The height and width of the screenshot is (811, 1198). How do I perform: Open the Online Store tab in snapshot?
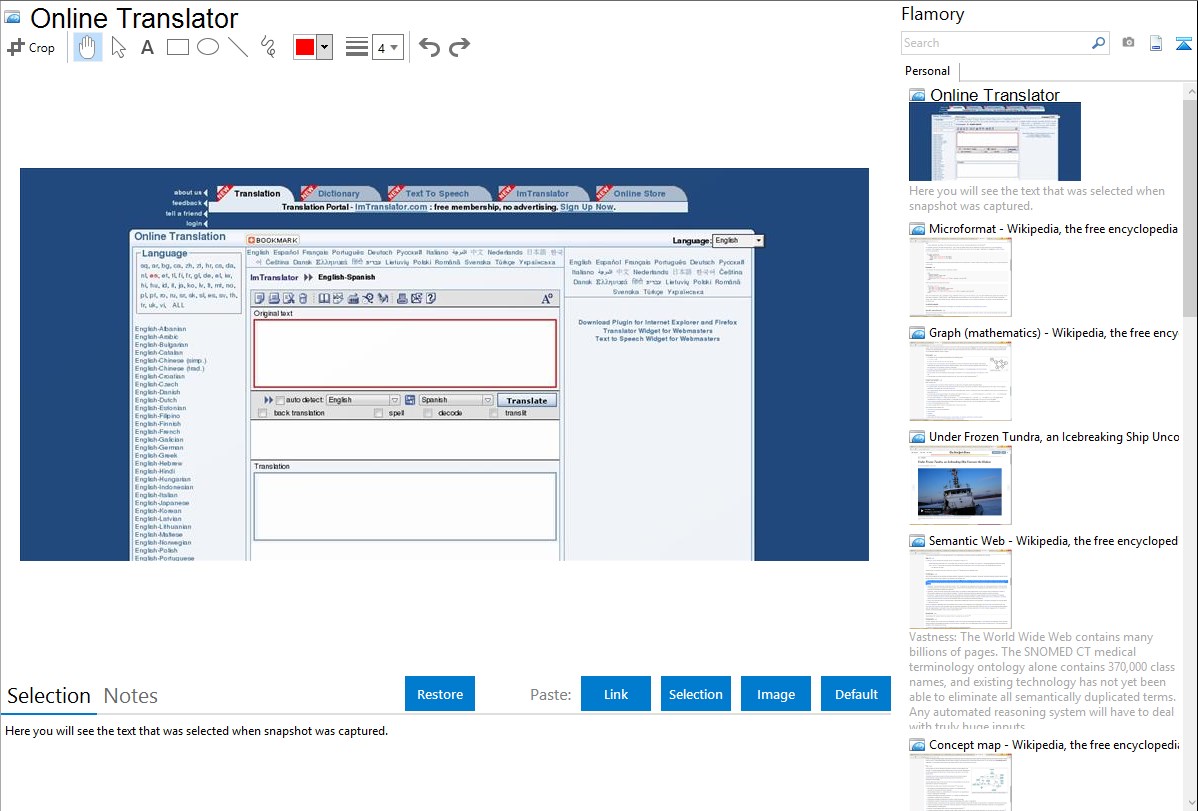point(639,193)
